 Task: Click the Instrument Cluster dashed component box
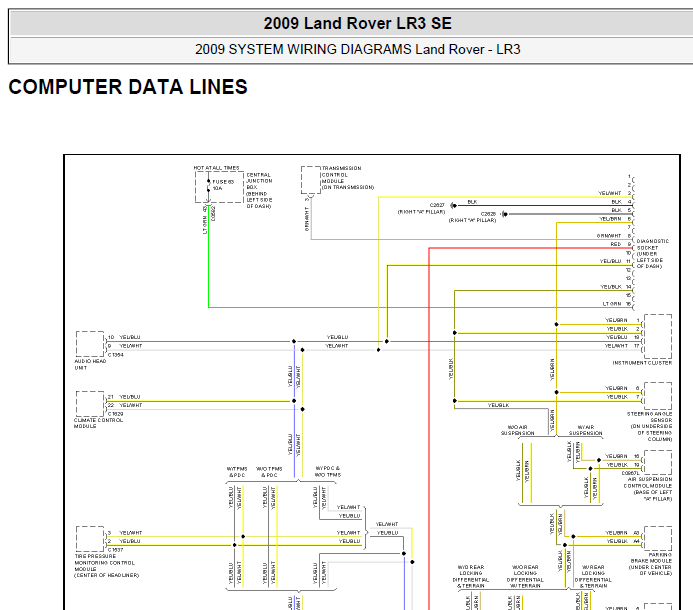658,336
